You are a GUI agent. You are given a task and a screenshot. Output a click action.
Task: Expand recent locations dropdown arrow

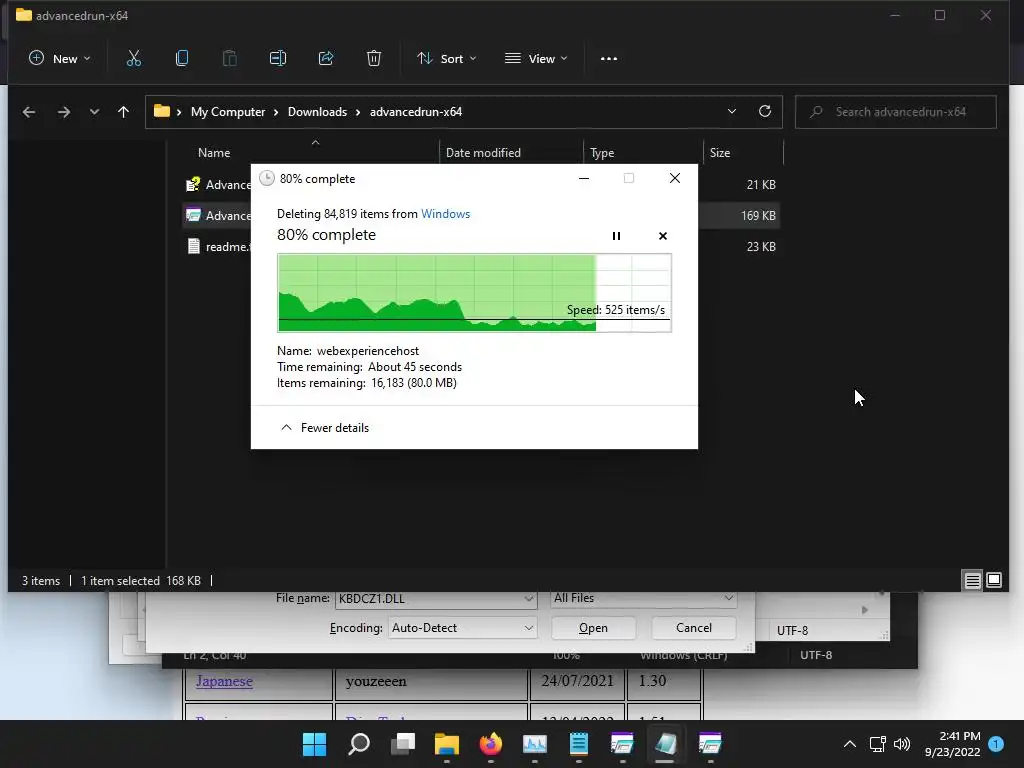click(94, 112)
